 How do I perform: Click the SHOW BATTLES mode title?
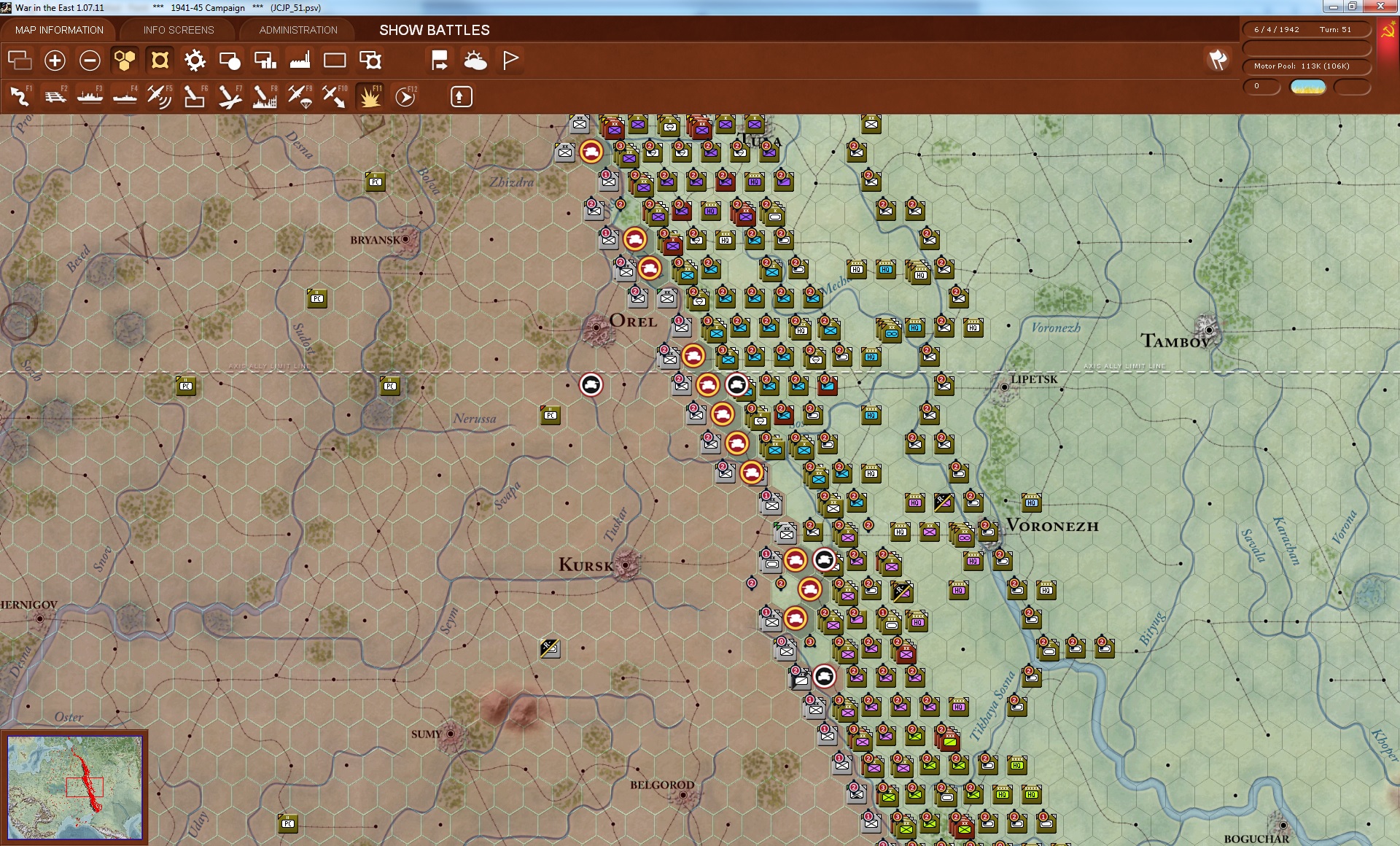coord(435,30)
